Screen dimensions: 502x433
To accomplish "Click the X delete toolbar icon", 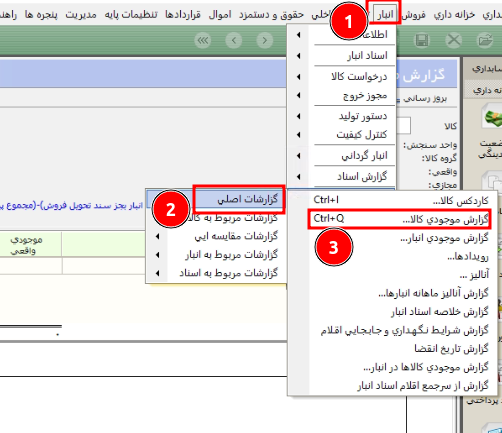I will [454, 40].
